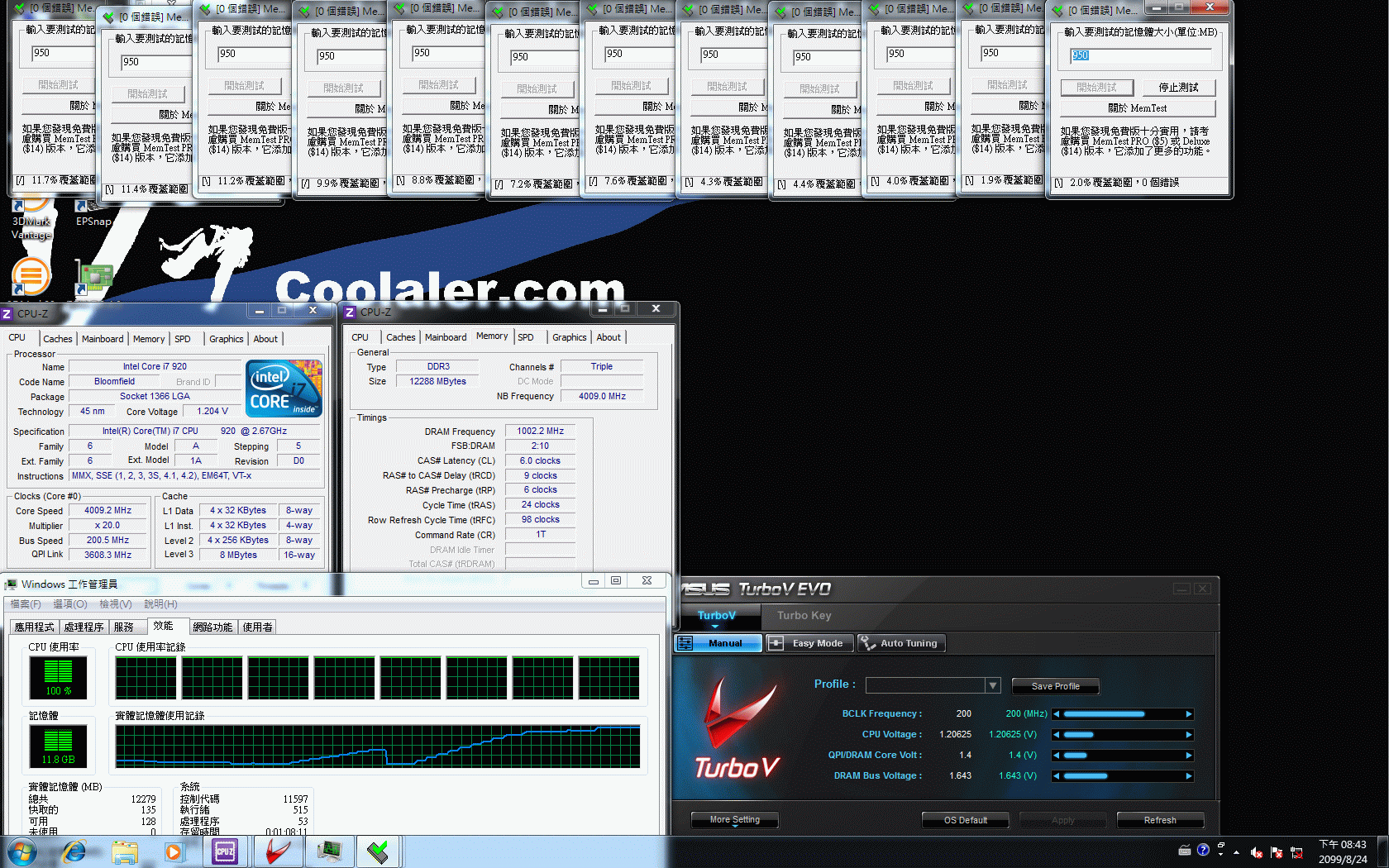Viewport: 1389px width, 868px height.
Task: Click DRAM Frequency value 1002.2 MHz
Action: tap(540, 432)
